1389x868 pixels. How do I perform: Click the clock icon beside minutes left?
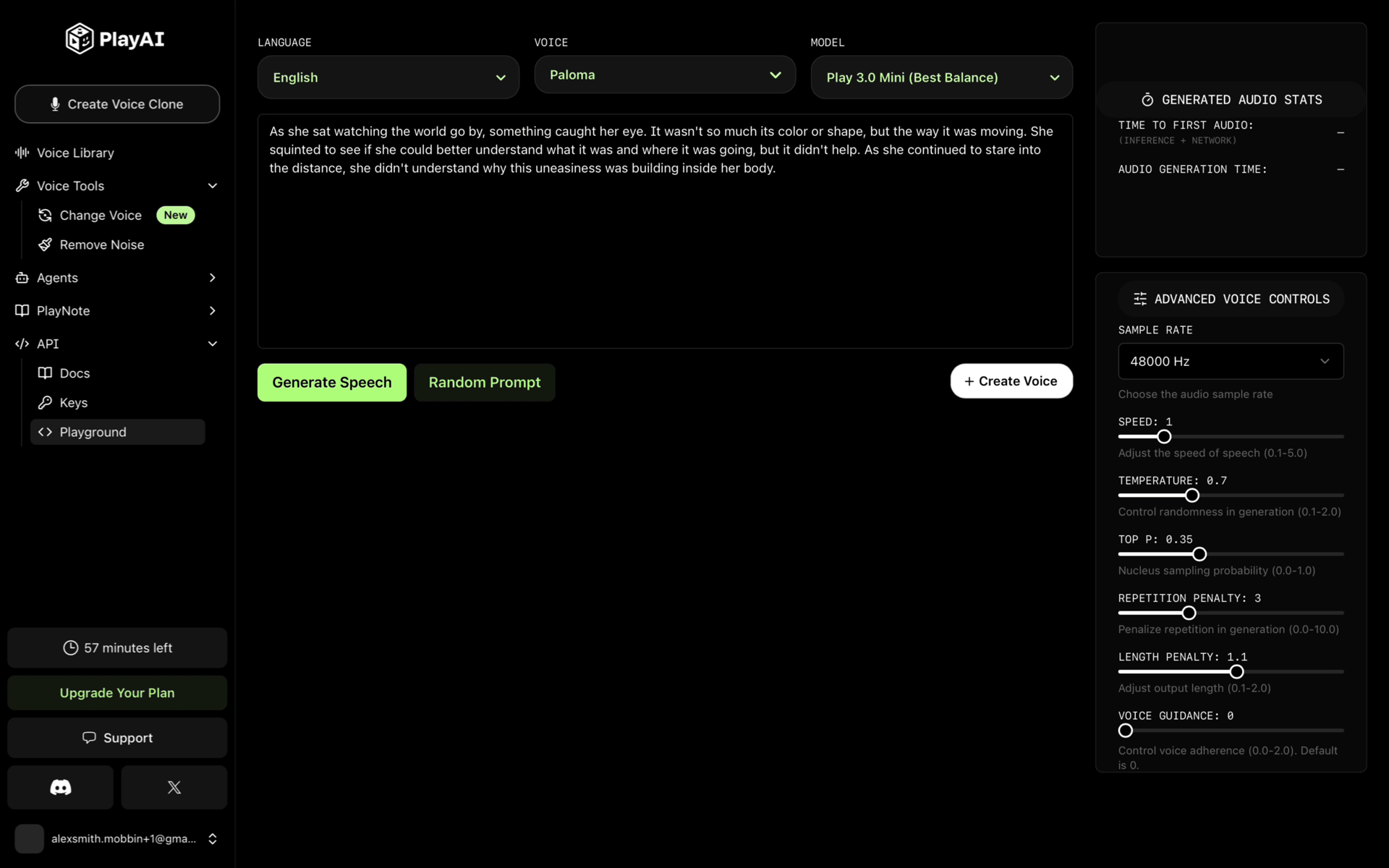[70, 648]
